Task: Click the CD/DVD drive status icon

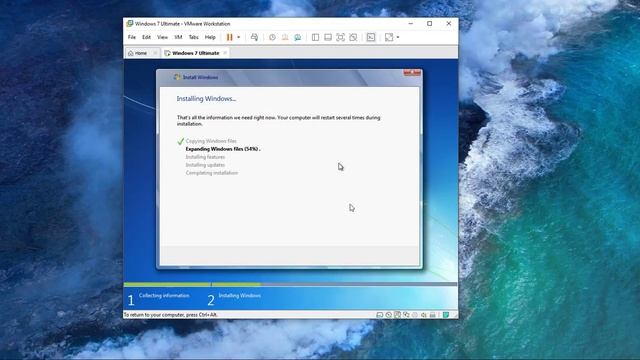Action: (389, 315)
